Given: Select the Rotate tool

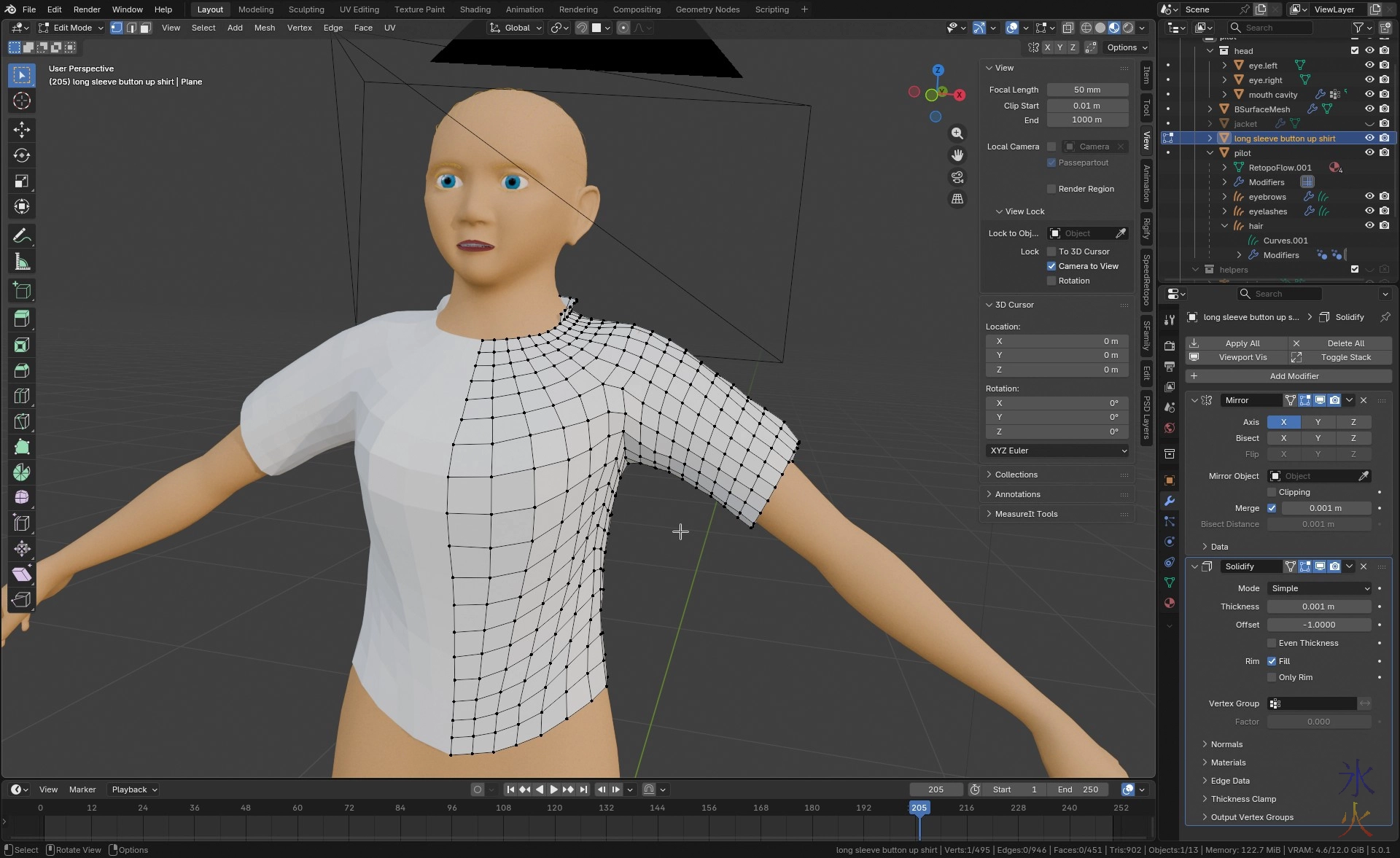Looking at the screenshot, I should [22, 155].
